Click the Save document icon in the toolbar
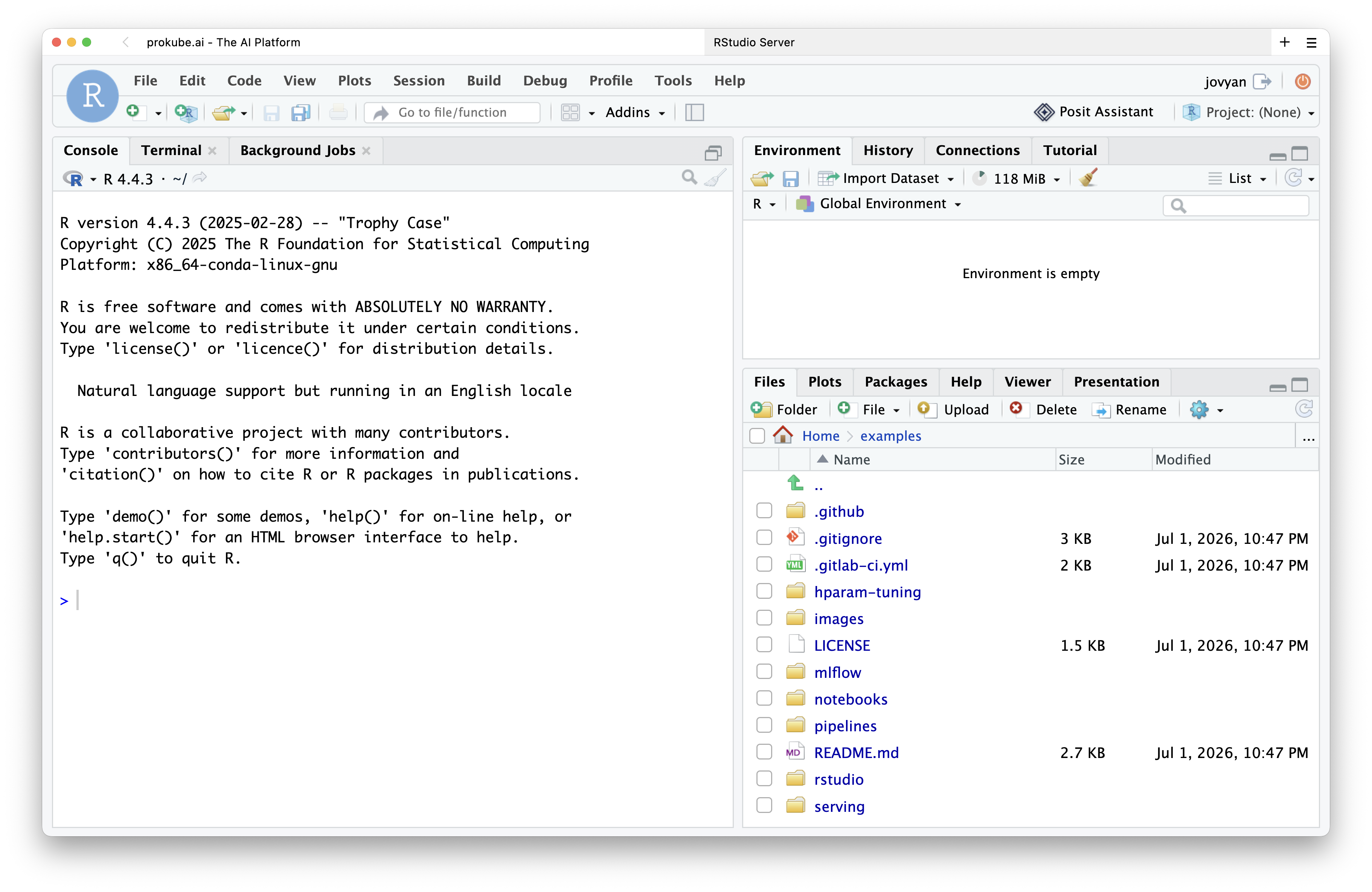 271,113
